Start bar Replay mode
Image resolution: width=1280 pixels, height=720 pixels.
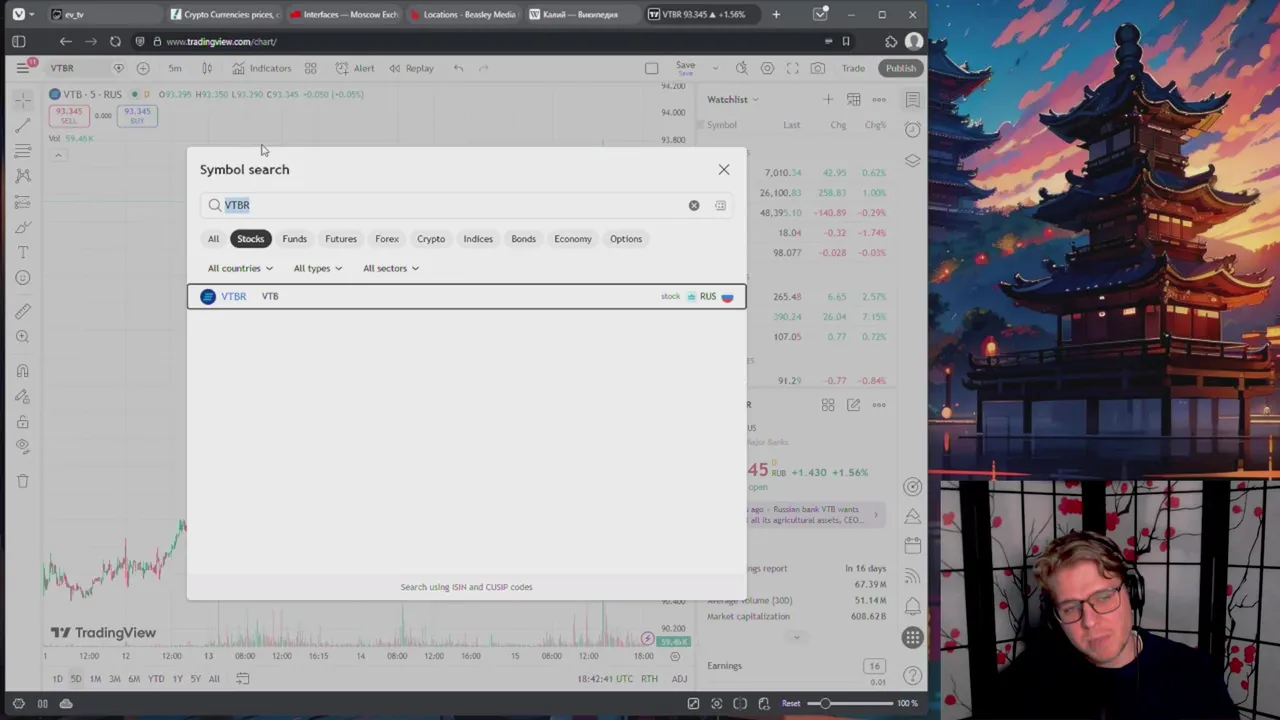point(411,68)
